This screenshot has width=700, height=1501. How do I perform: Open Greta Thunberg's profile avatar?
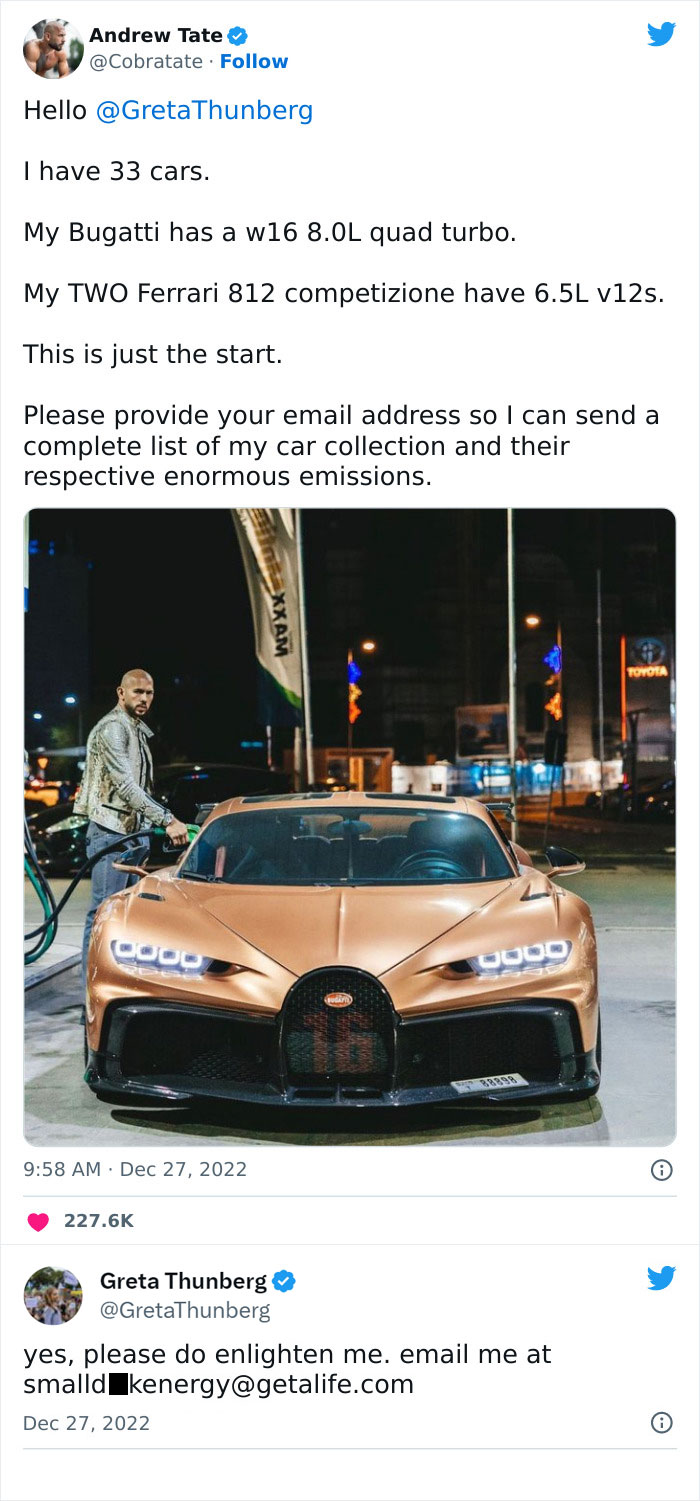tap(53, 1296)
